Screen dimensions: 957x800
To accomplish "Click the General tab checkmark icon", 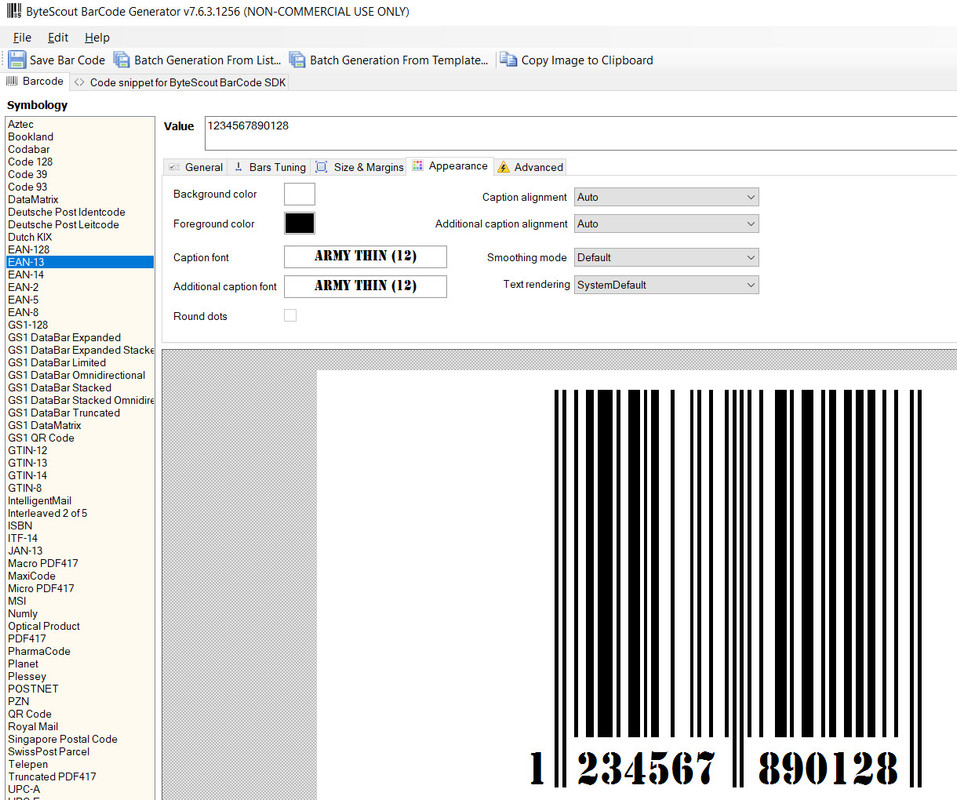I will (174, 167).
